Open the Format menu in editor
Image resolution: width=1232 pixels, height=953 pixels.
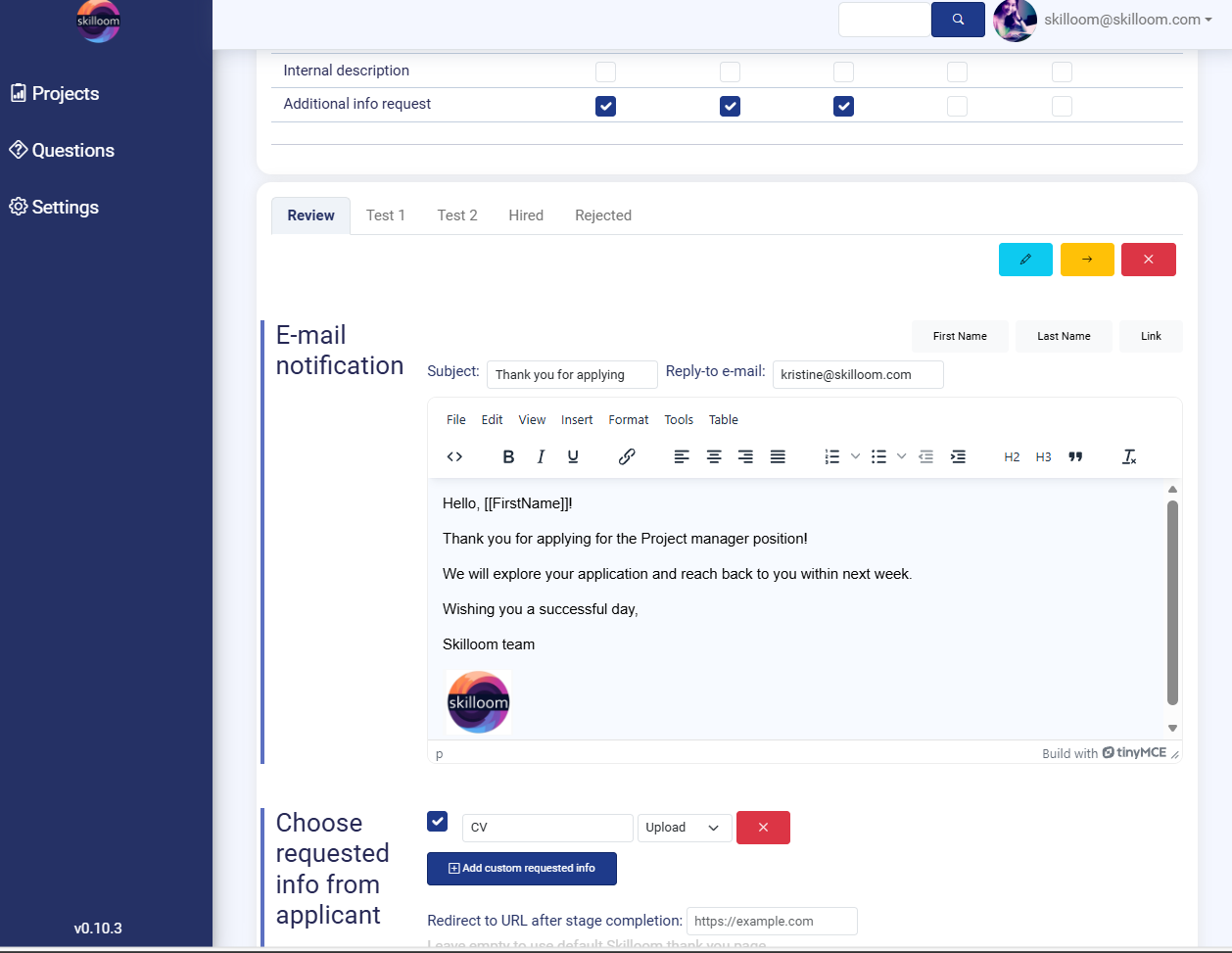628,419
